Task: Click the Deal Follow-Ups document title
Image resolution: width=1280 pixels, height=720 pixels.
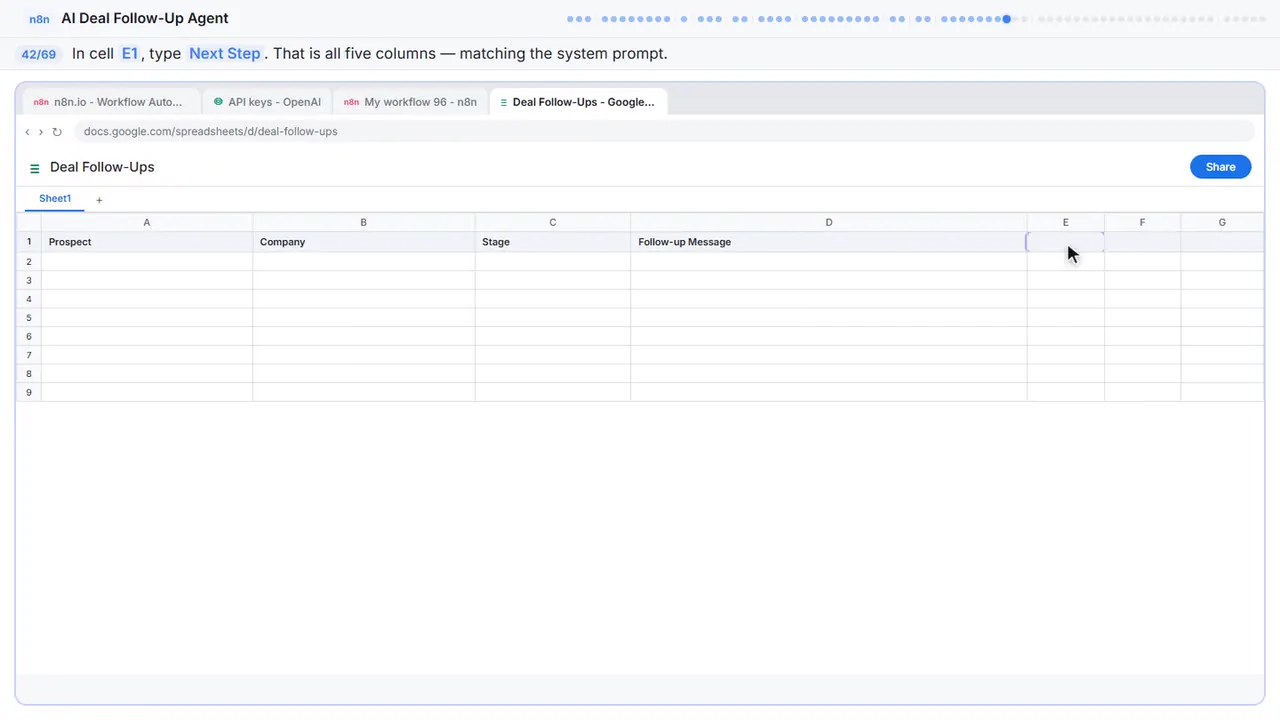Action: pyautogui.click(x=102, y=167)
